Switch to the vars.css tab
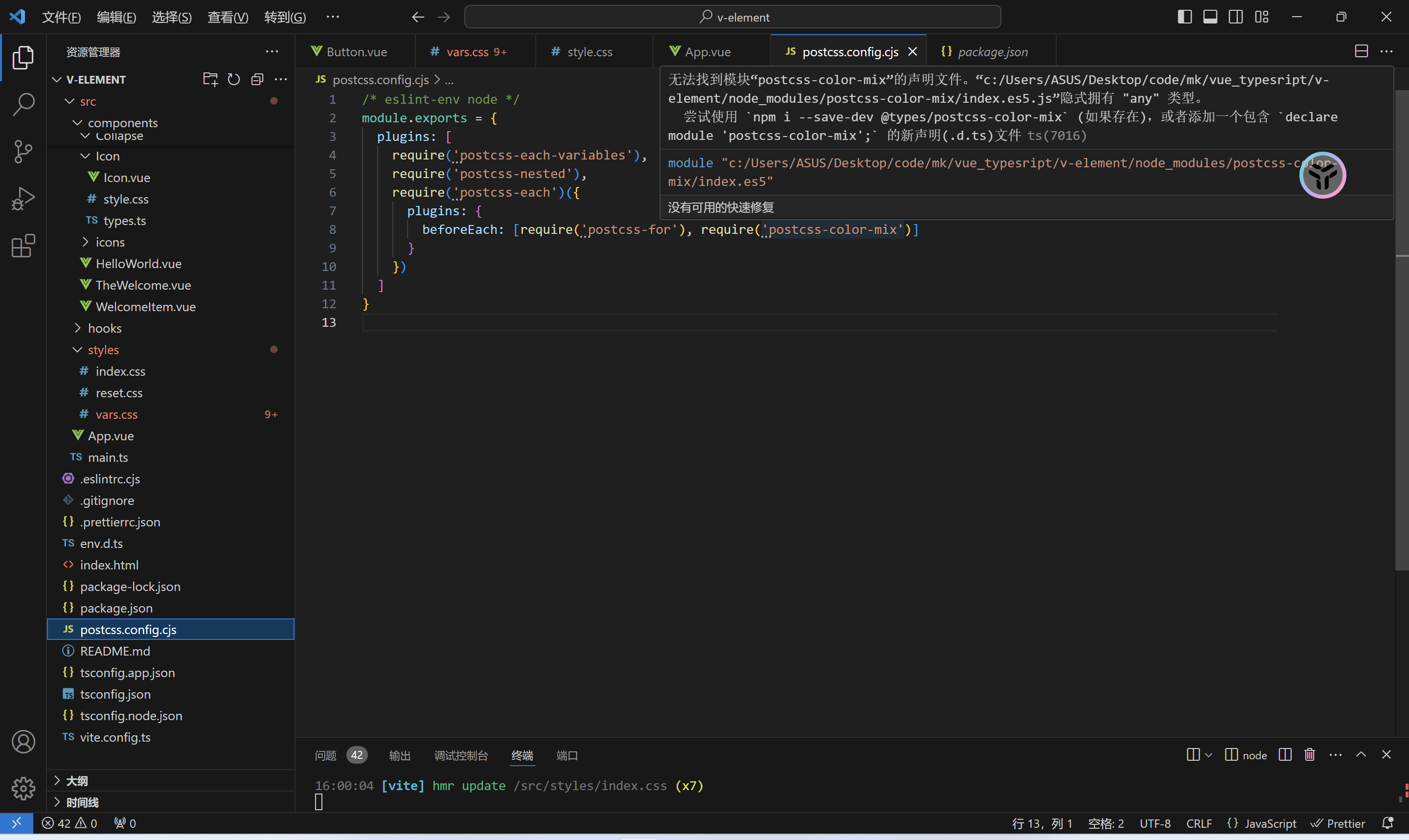The height and width of the screenshot is (840, 1409). 476,51
